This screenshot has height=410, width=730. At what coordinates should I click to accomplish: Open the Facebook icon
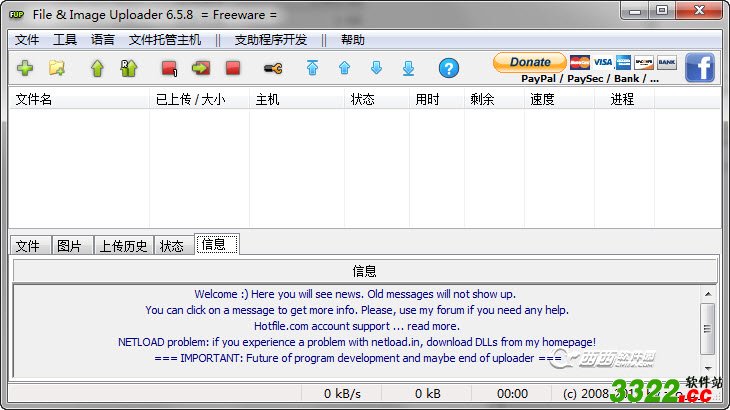coord(700,67)
